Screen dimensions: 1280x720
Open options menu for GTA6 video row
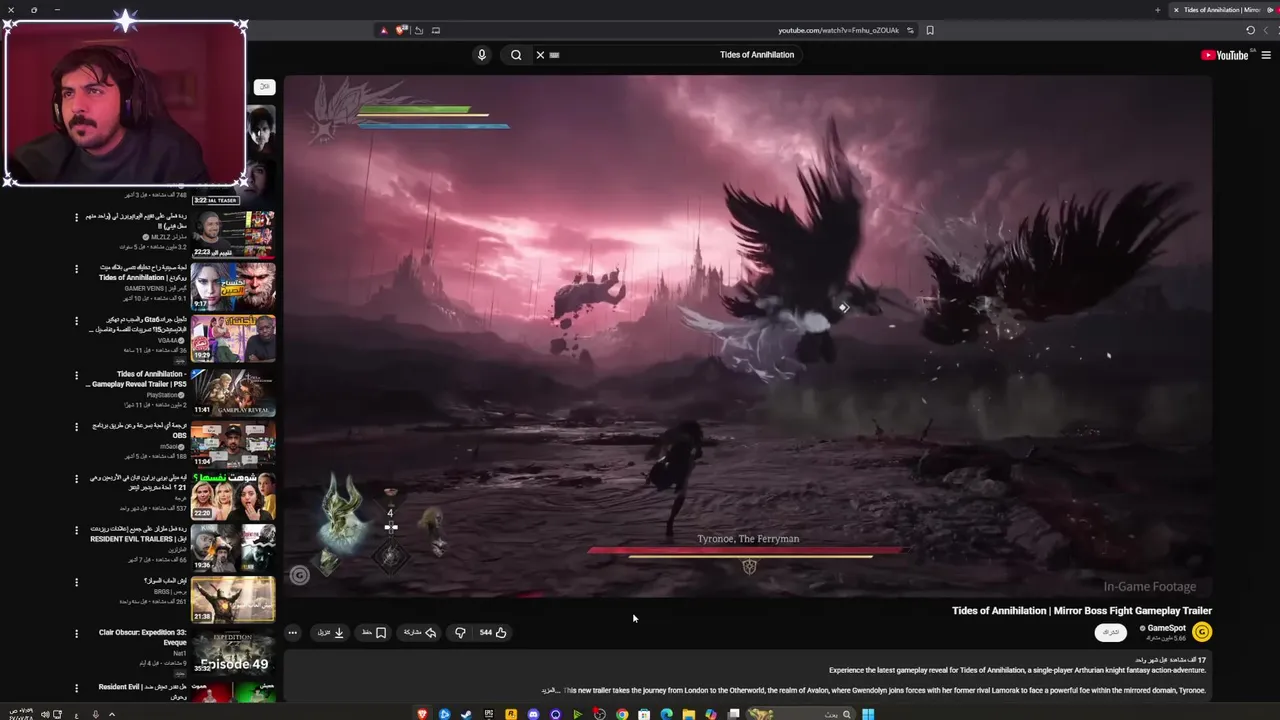click(76, 321)
